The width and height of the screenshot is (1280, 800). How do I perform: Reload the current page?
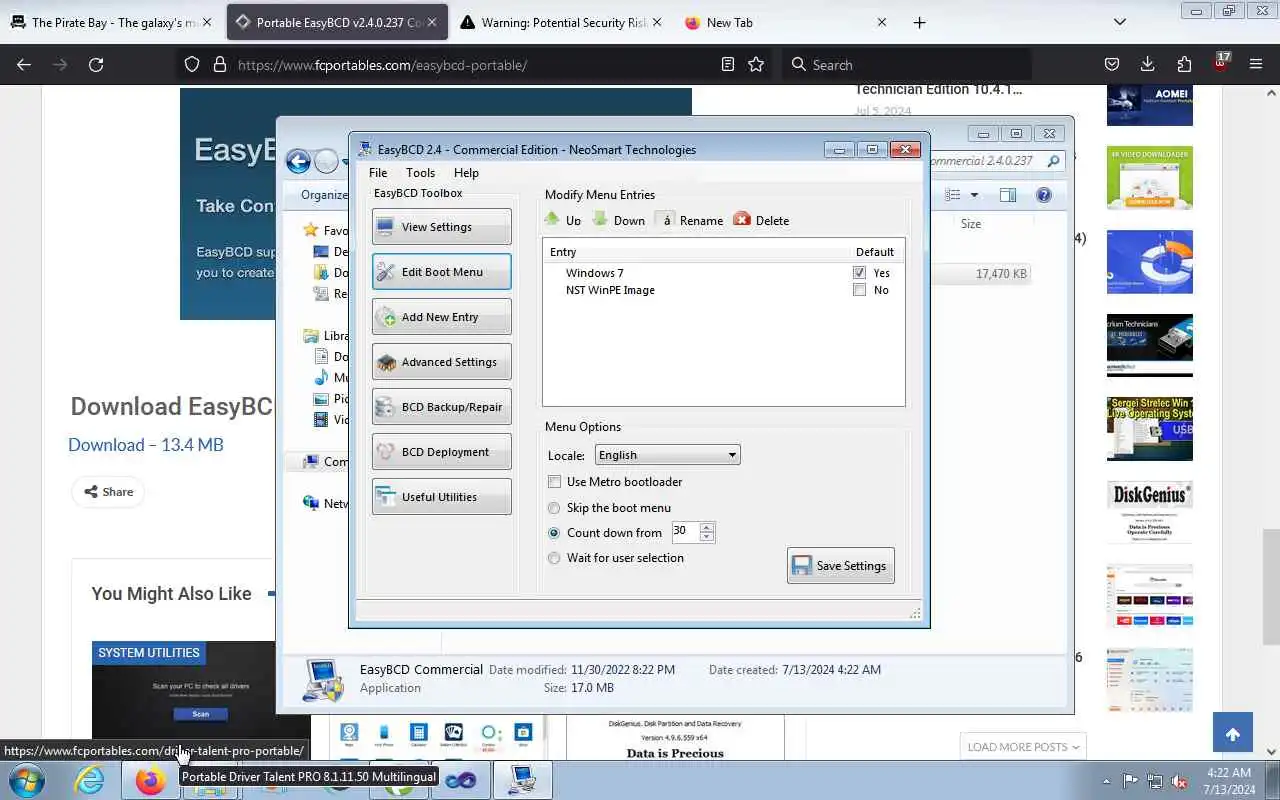click(96, 64)
